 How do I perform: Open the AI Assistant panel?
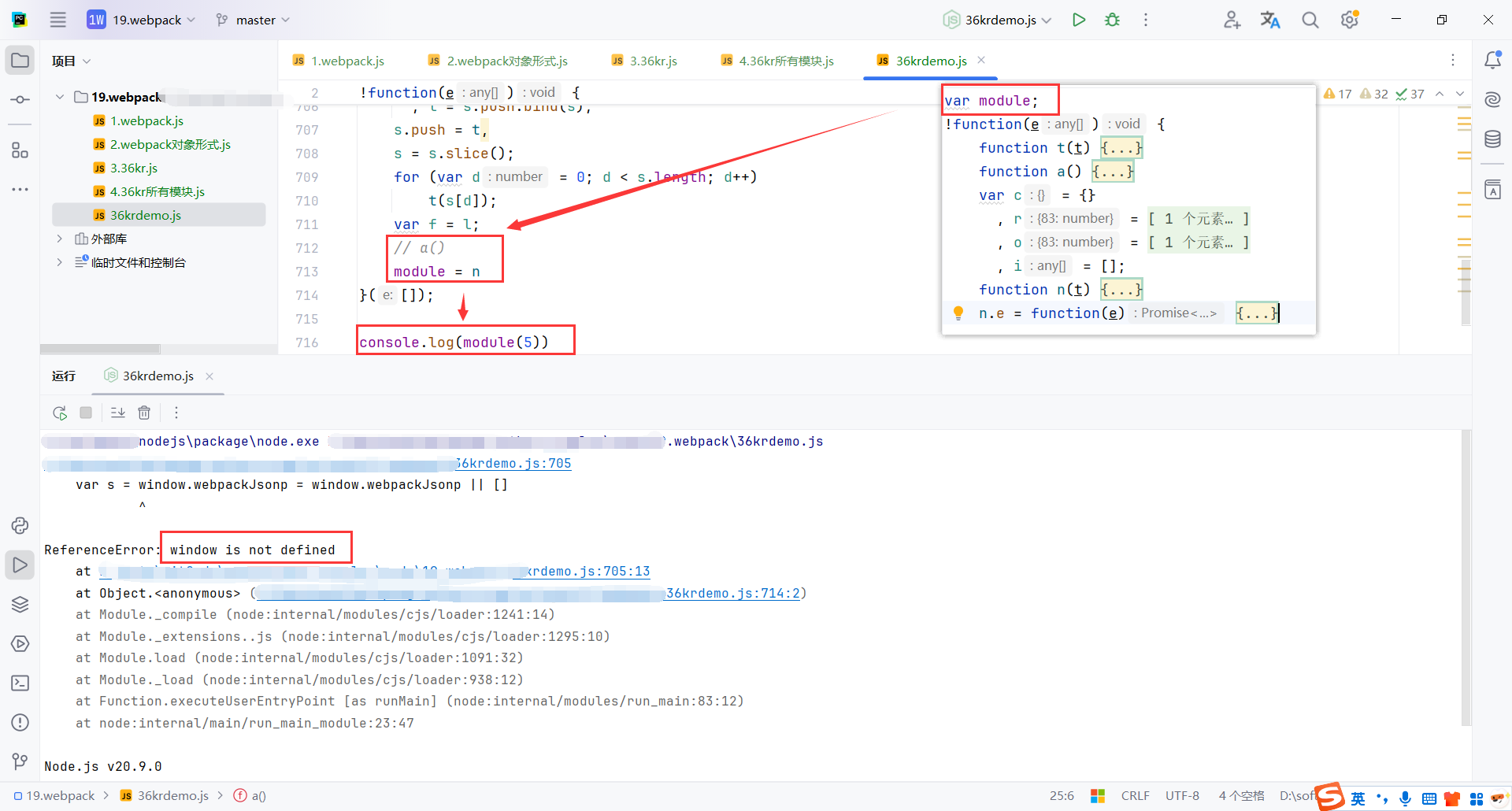(1492, 100)
